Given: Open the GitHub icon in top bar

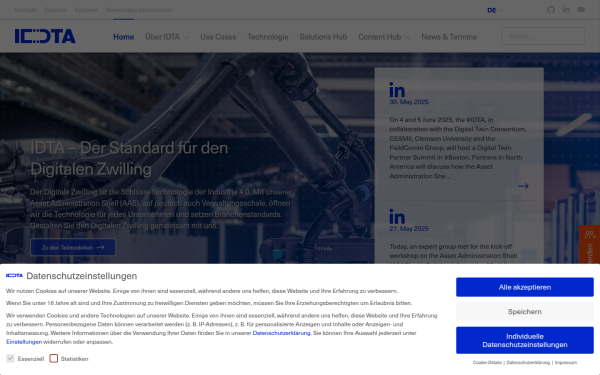Looking at the screenshot, I should pos(551,10).
